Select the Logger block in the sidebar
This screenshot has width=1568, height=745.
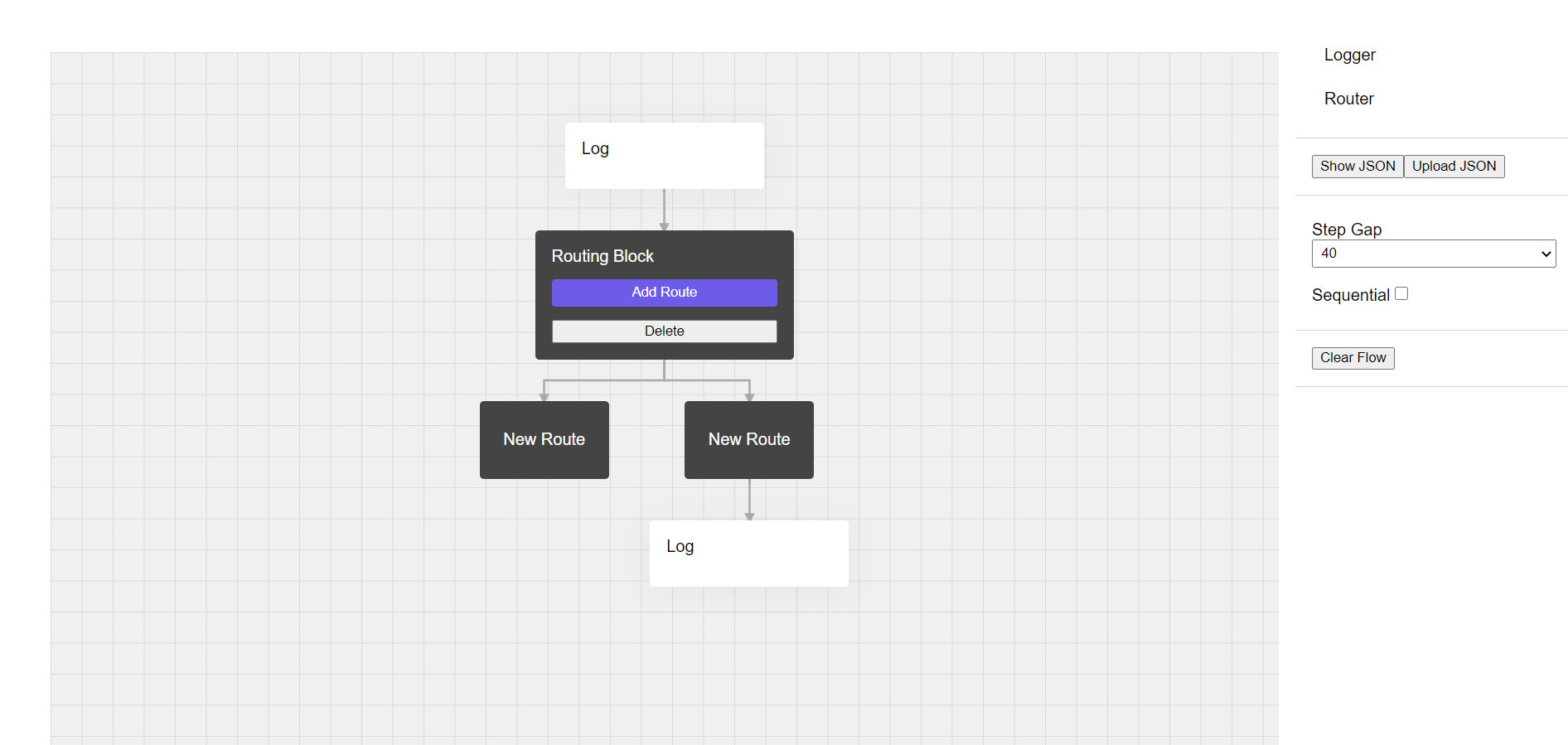pos(1349,56)
